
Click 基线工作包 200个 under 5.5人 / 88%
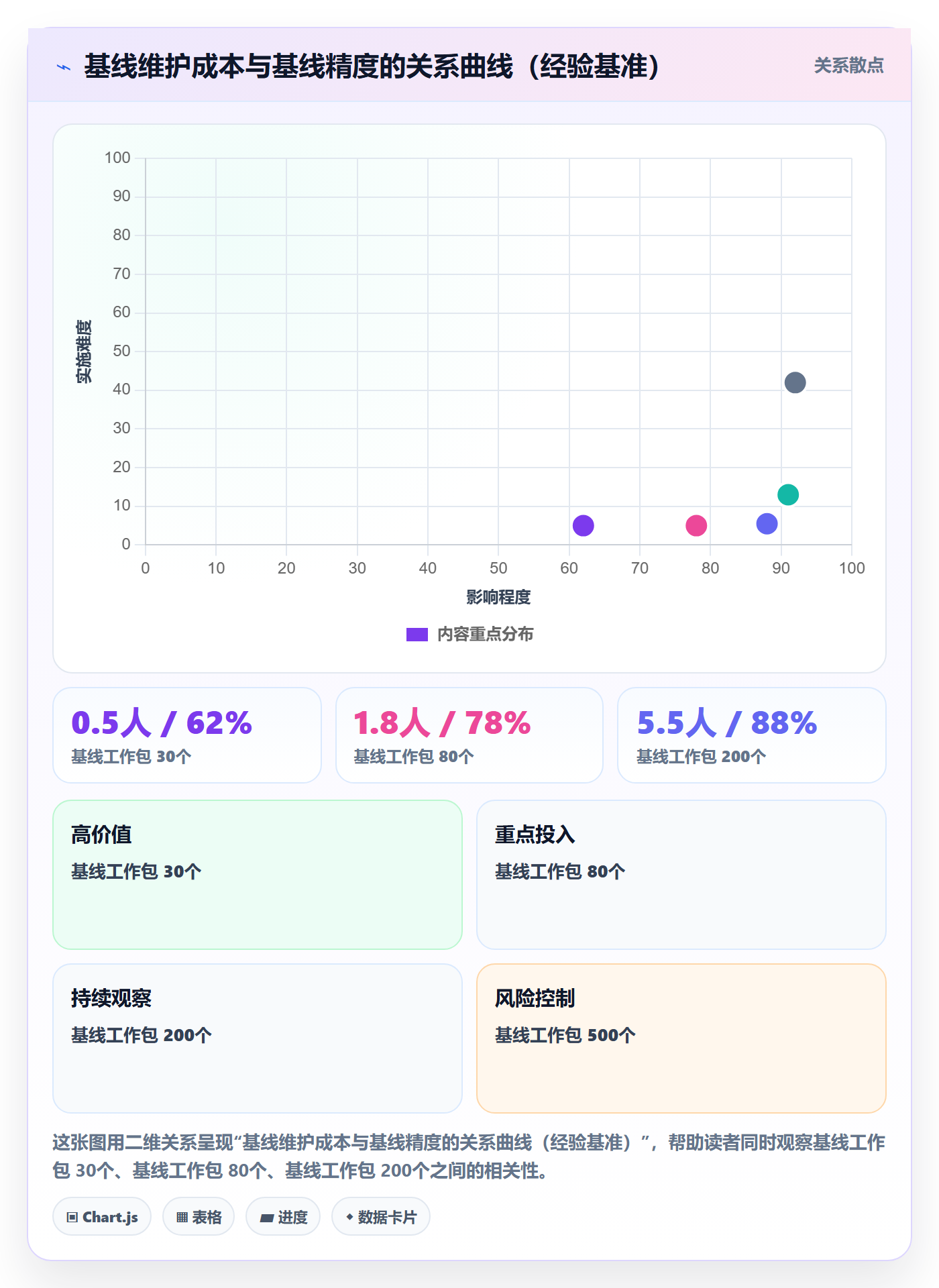[701, 757]
